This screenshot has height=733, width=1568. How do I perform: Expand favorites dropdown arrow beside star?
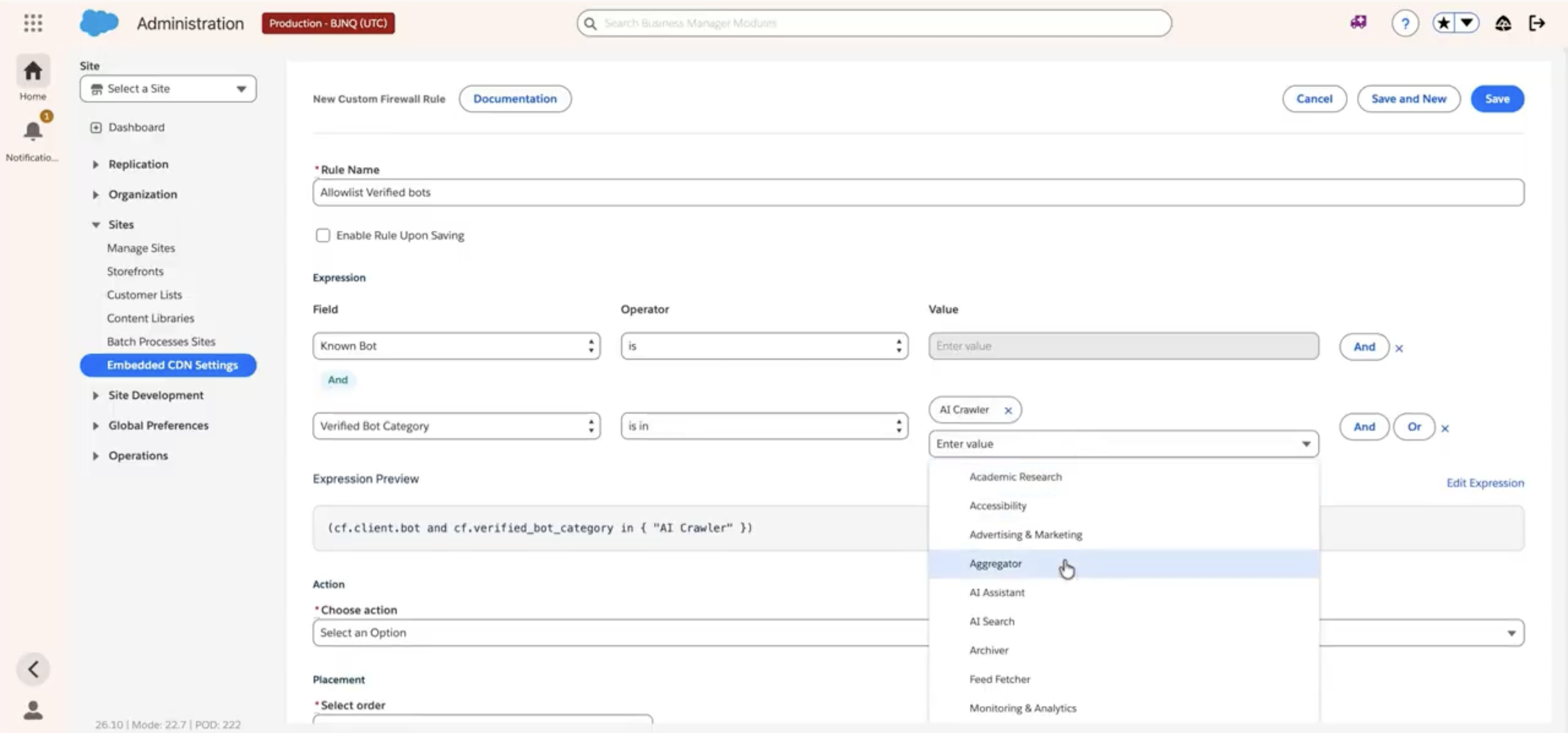tap(1467, 23)
